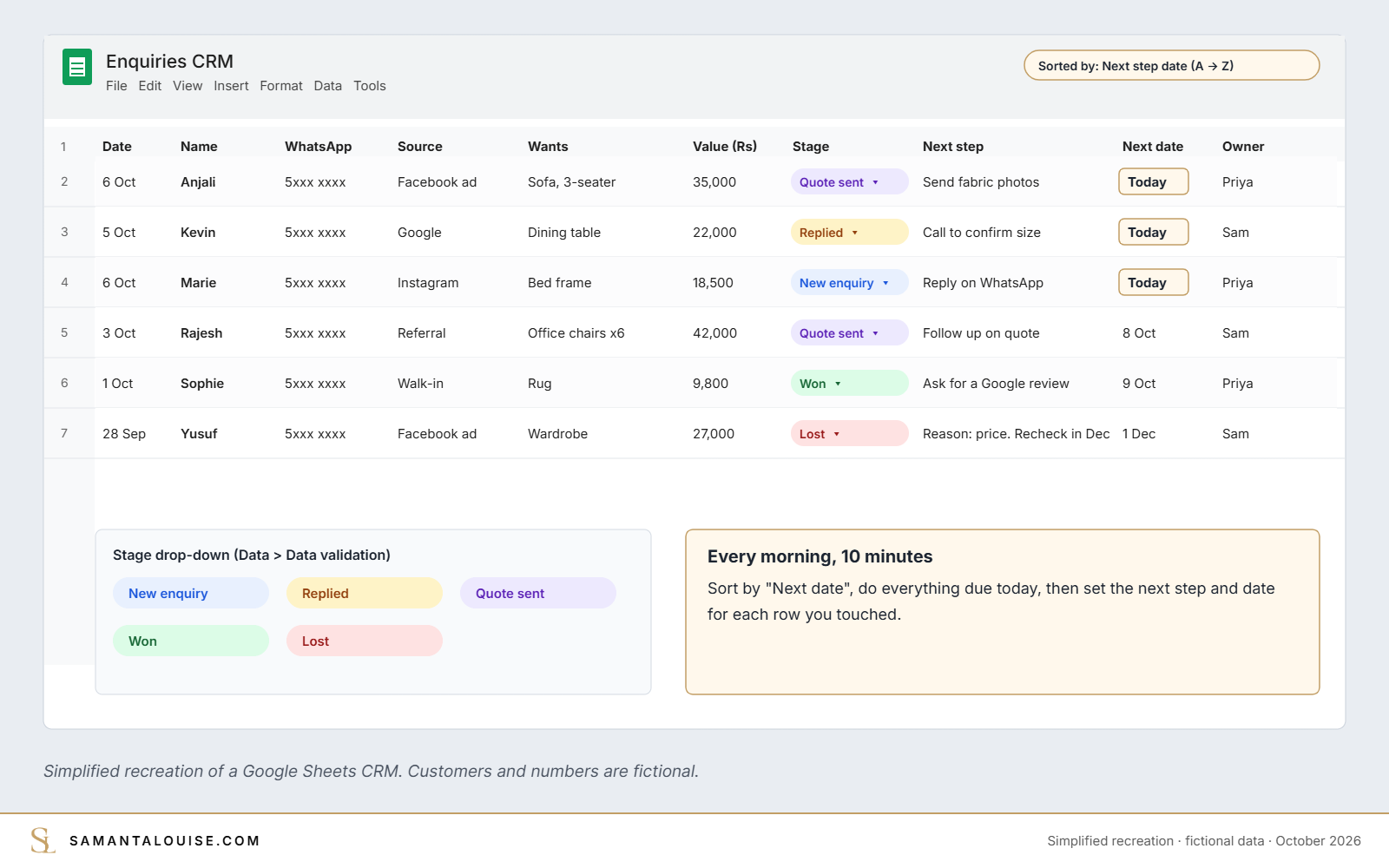Open the Format menu

point(281,86)
